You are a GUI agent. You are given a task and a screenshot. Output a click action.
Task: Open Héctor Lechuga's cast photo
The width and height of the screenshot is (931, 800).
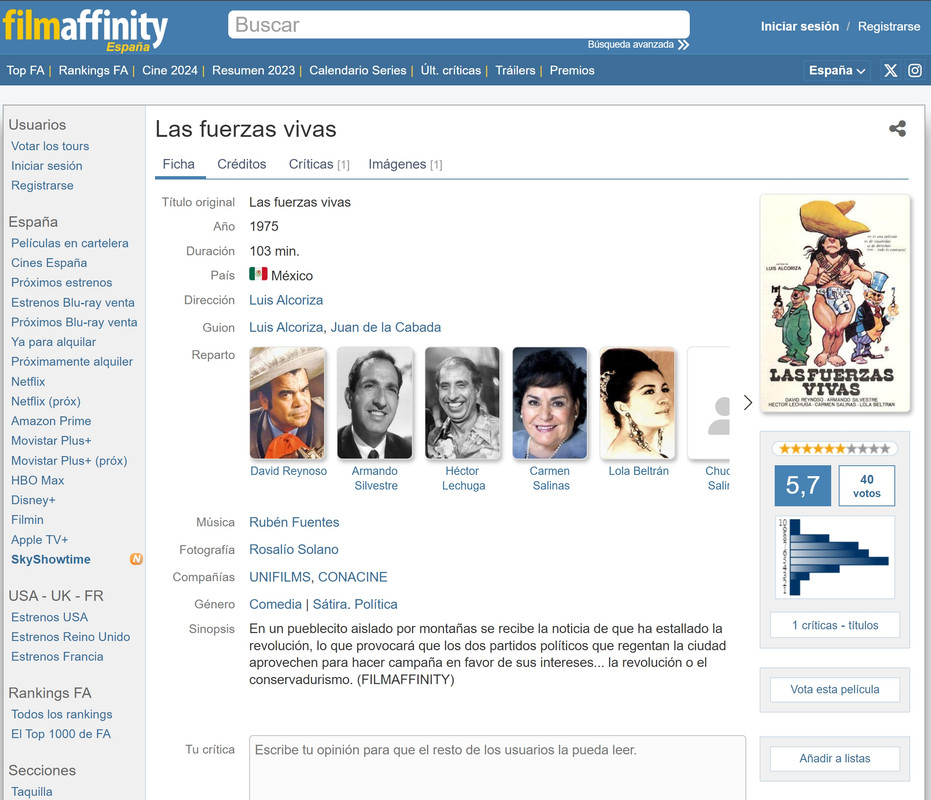pos(463,403)
